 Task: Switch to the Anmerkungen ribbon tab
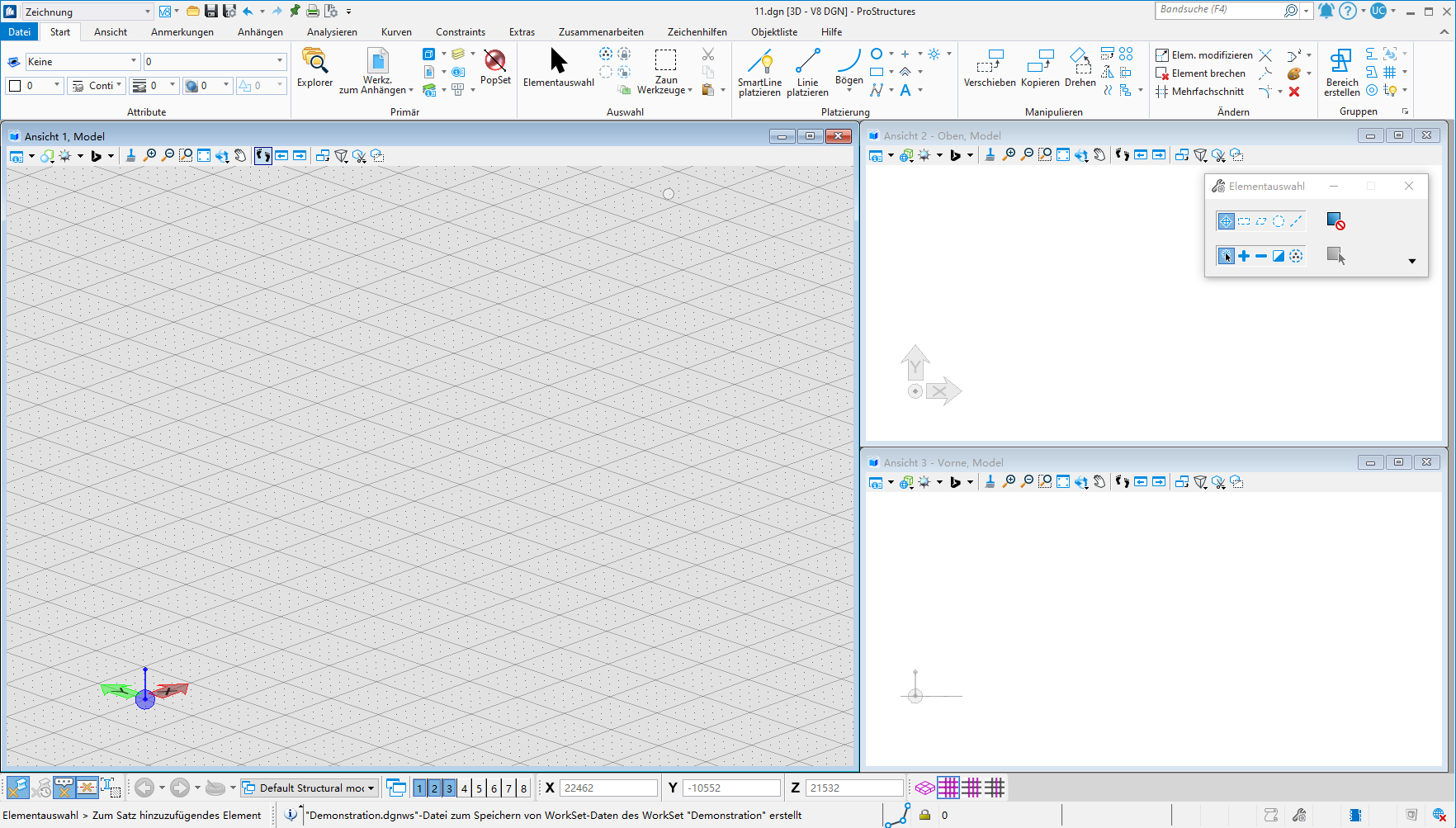click(x=182, y=32)
